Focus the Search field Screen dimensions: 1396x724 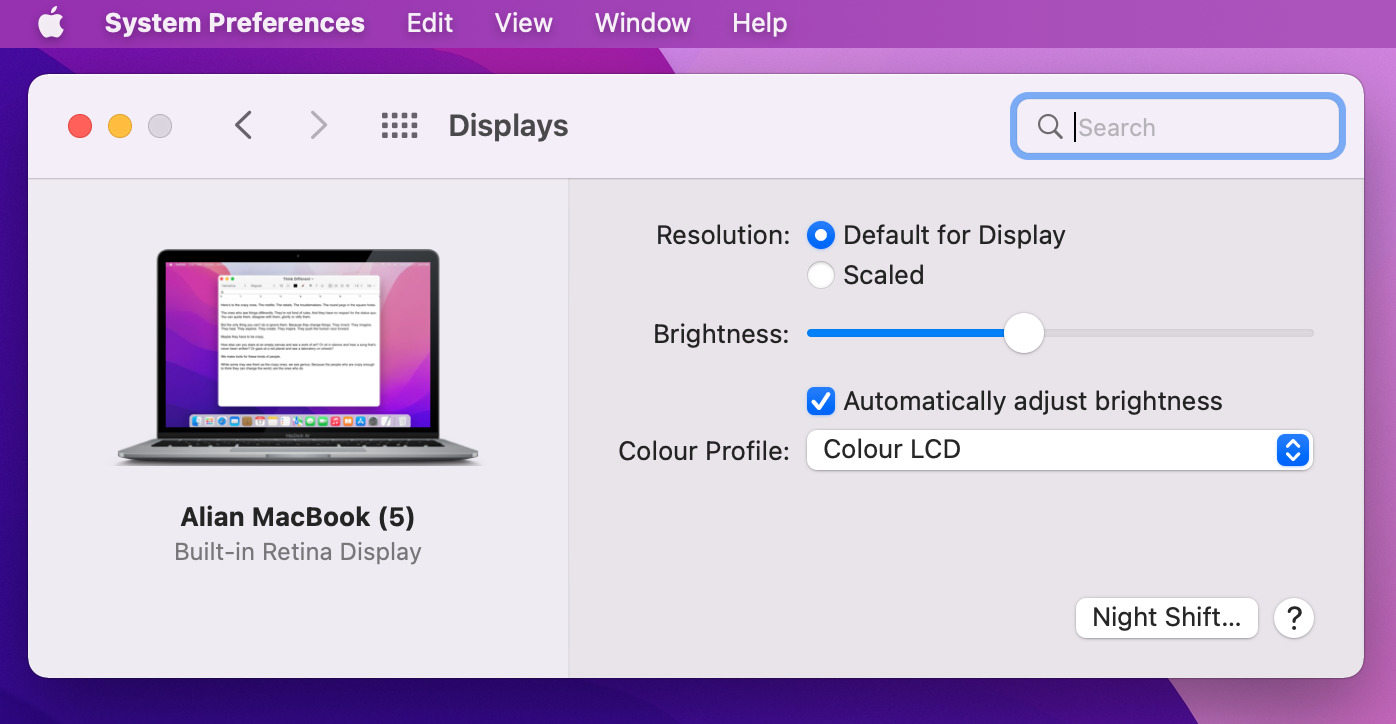click(x=1178, y=127)
